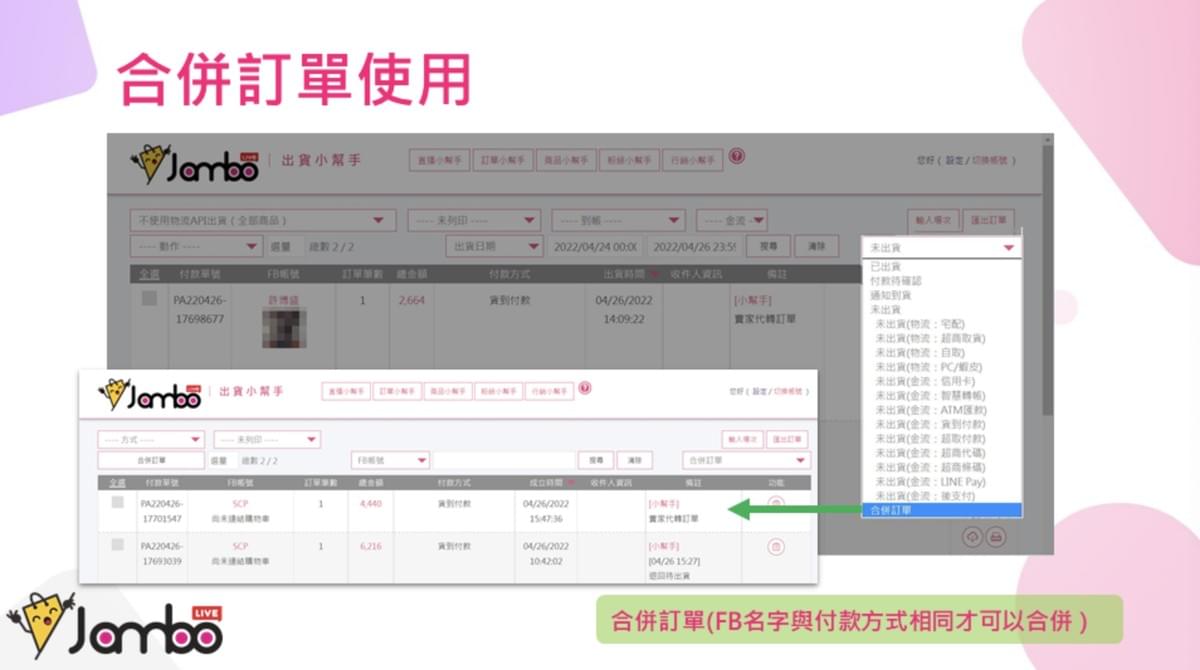Click the search text field next to FB帳號

[x=504, y=461]
